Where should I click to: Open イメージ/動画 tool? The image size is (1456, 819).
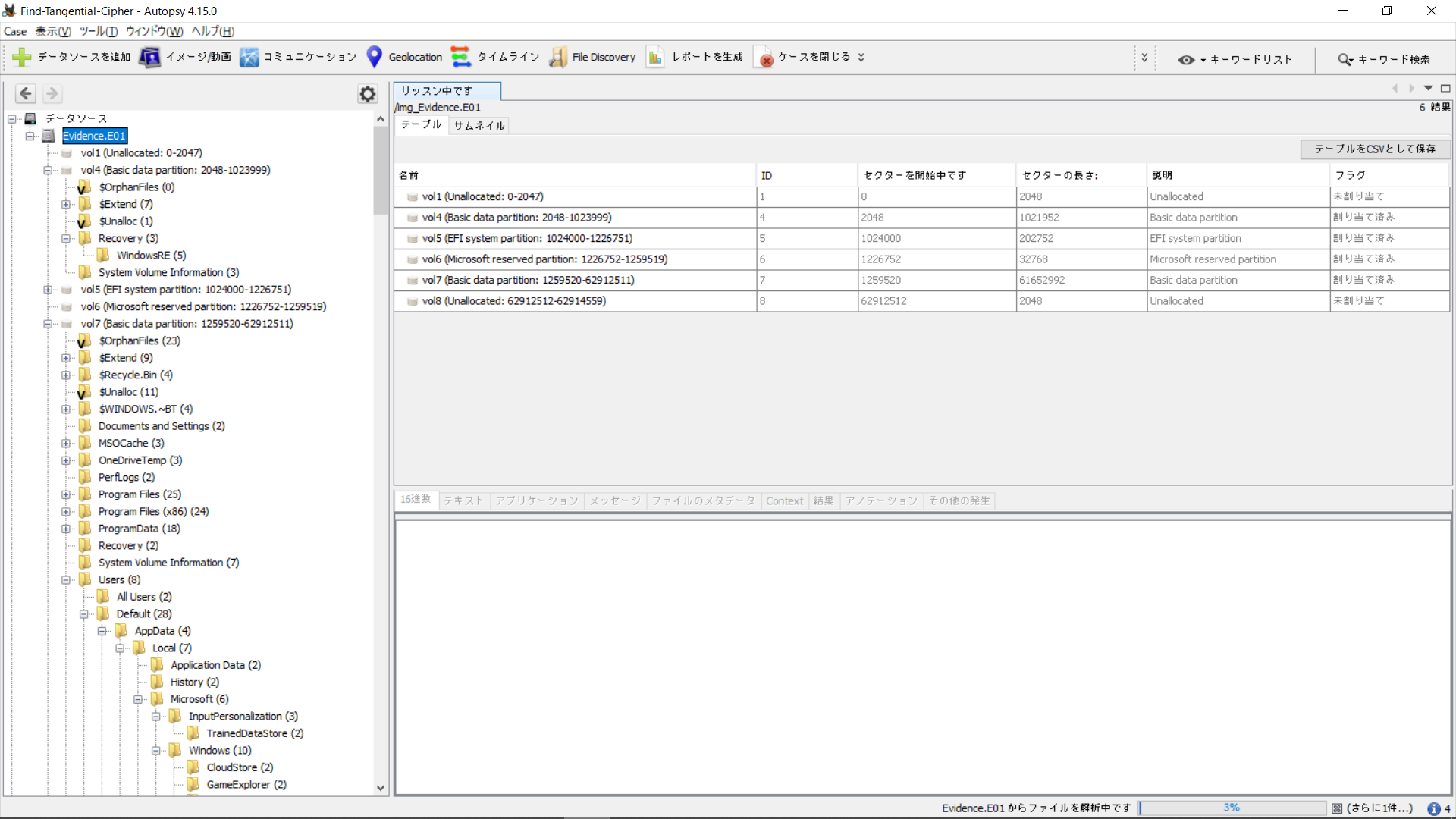pyautogui.click(x=189, y=57)
